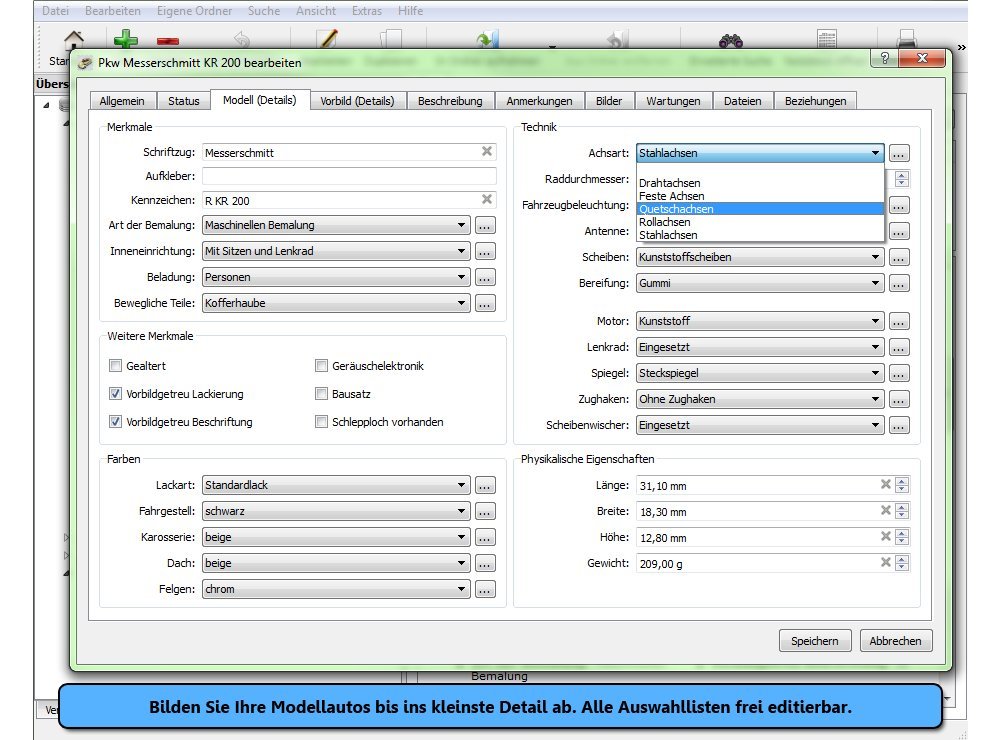Click the help question mark in dialog title
Screen dimensions: 1001x740
884,58
